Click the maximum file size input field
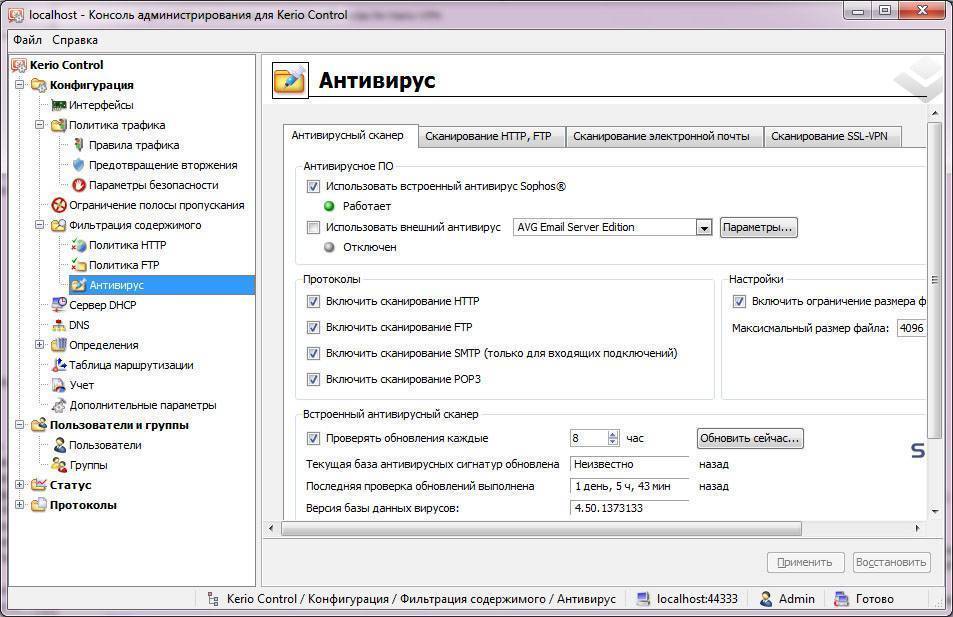The width and height of the screenshot is (953, 617). point(910,328)
